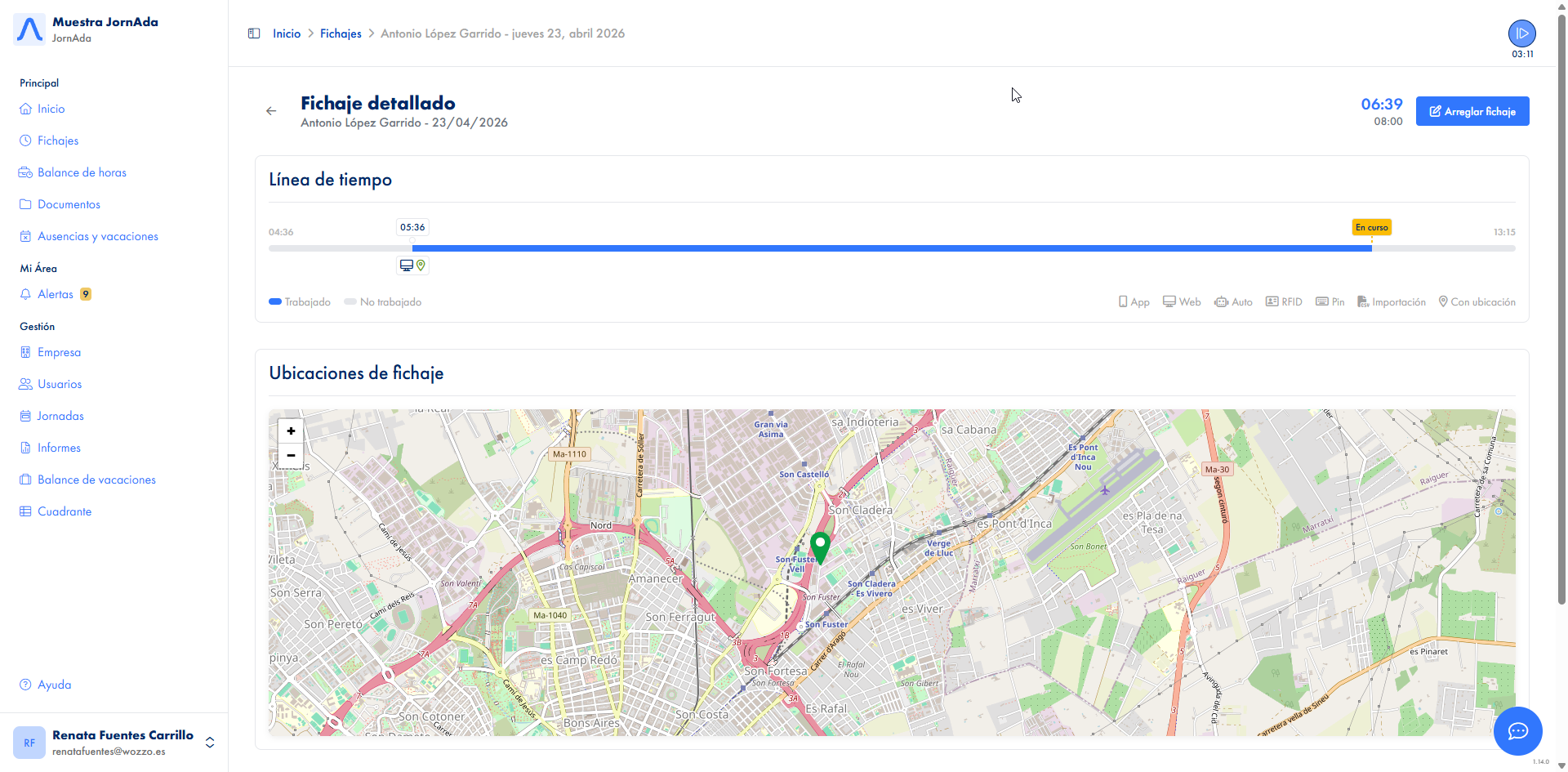This screenshot has height=772, width=1568.
Task: Open the support chat bubble
Action: tap(1517, 730)
